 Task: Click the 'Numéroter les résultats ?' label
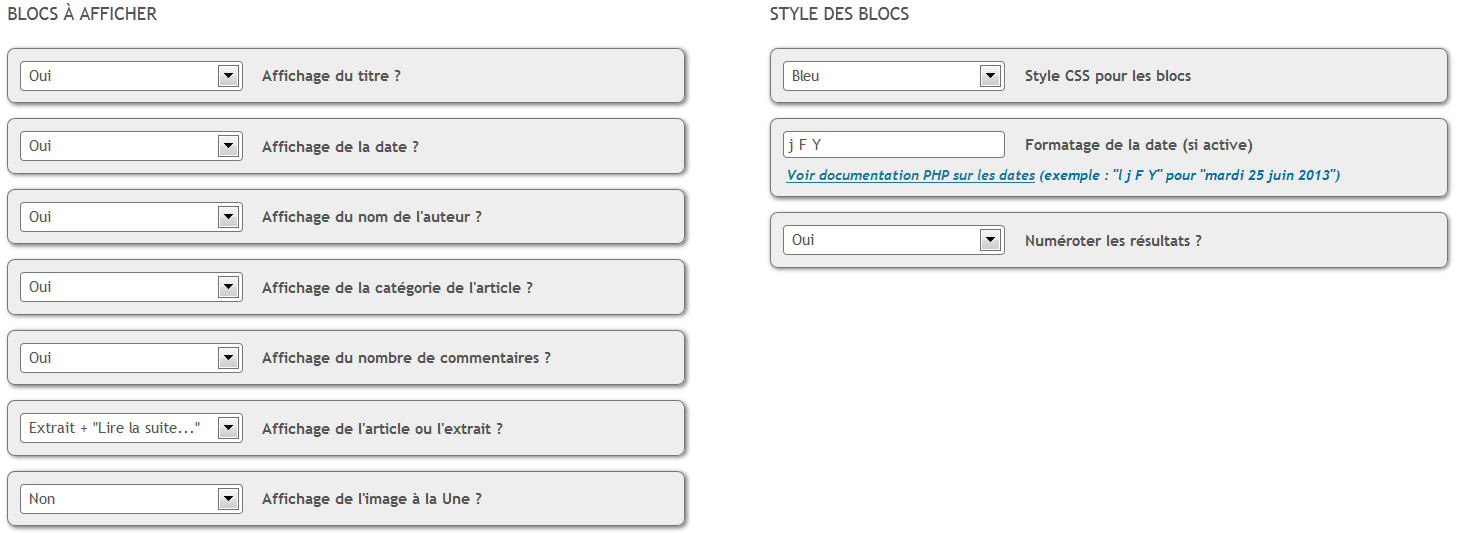(1113, 241)
